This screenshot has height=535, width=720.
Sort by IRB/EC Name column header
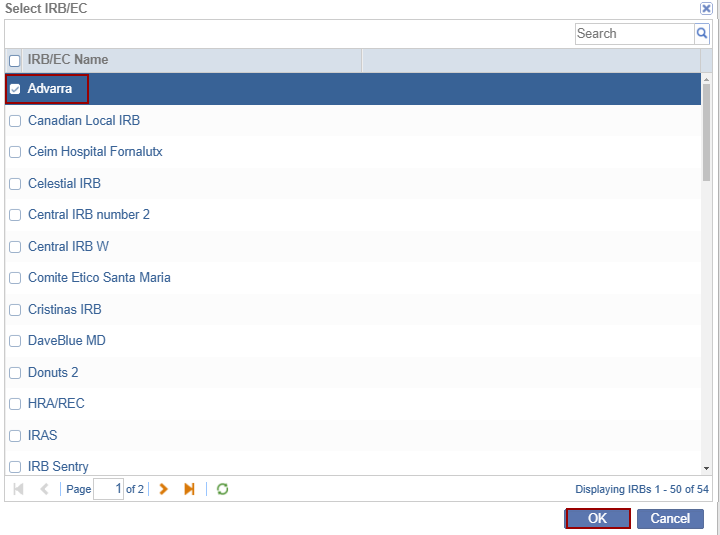point(68,60)
